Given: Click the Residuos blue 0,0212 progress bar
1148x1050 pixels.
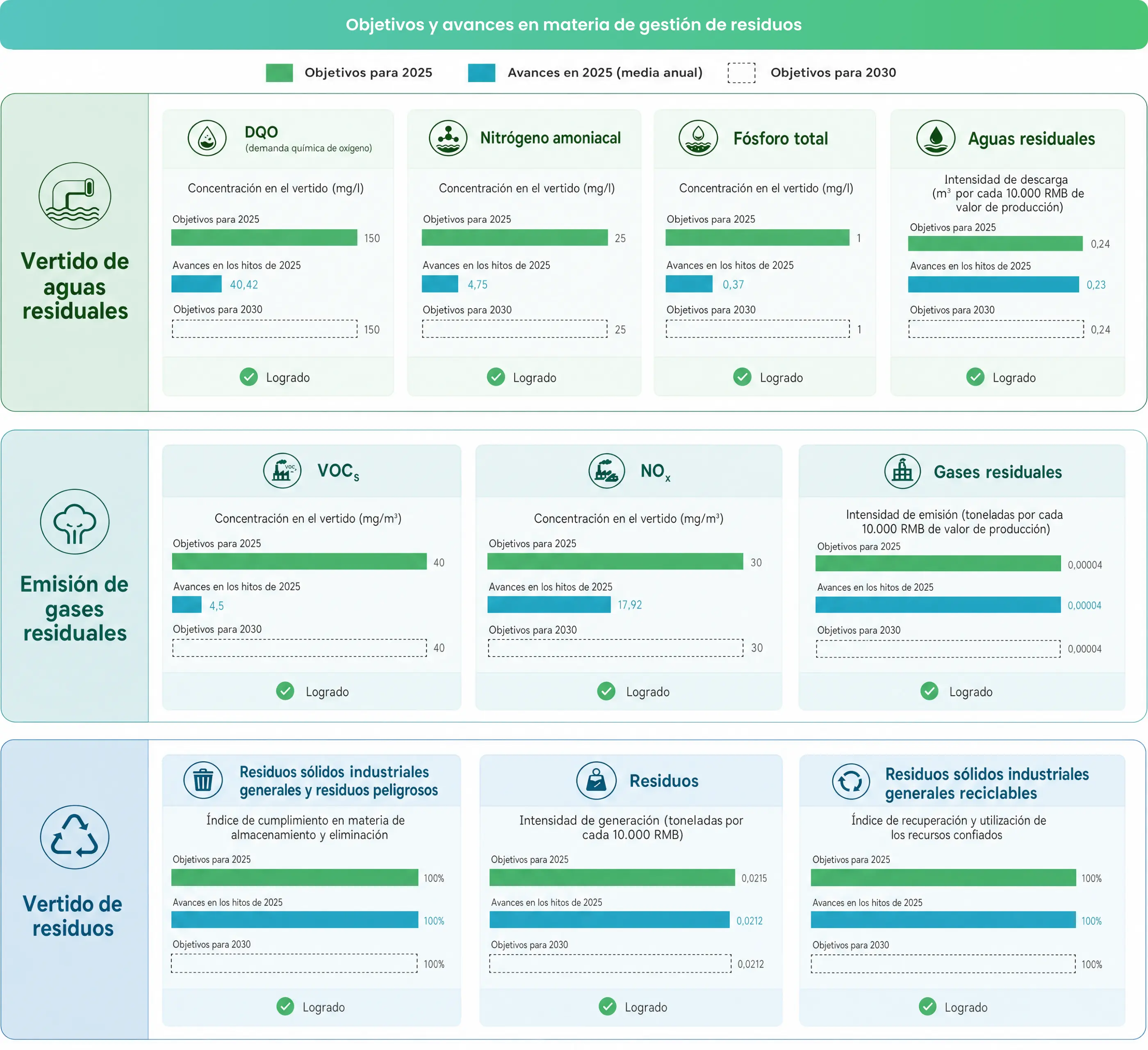Looking at the screenshot, I should (609, 920).
